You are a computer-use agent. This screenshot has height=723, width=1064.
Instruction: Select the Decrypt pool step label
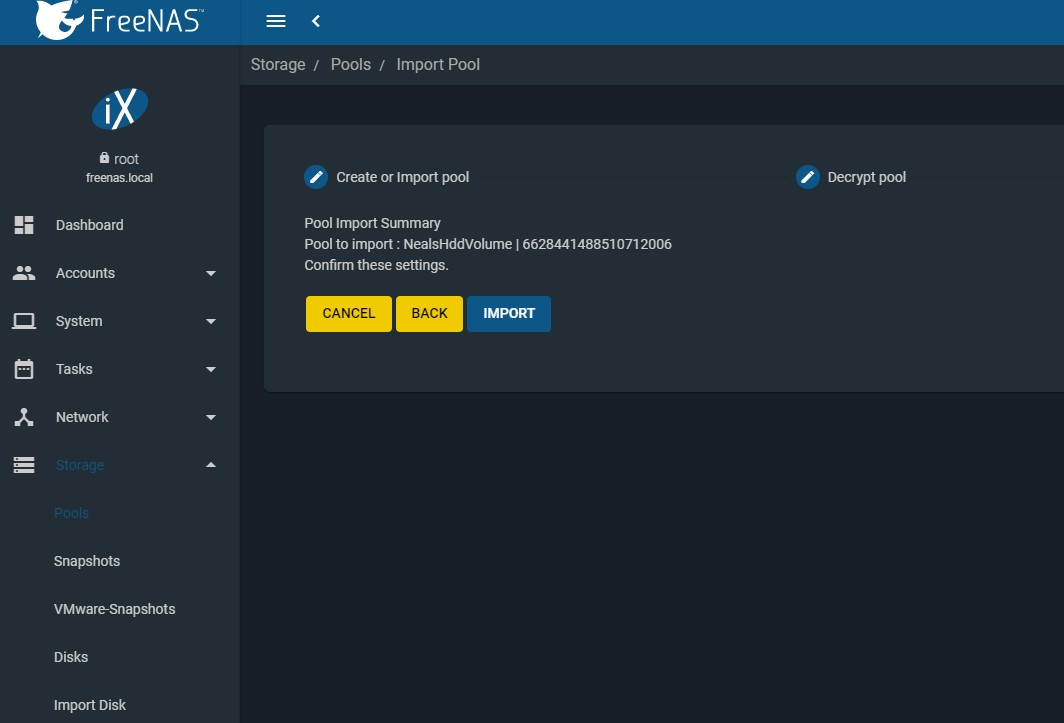867,177
